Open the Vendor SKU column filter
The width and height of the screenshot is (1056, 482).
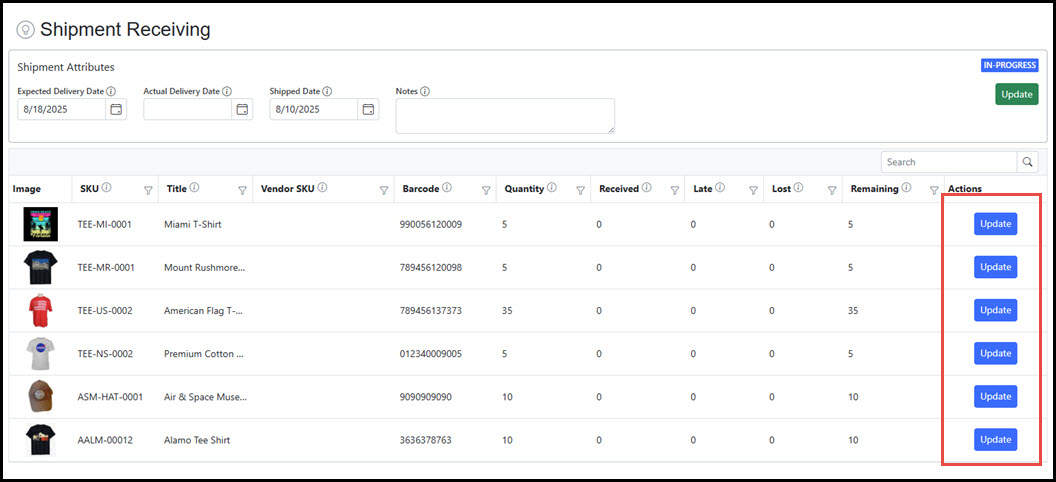point(384,190)
